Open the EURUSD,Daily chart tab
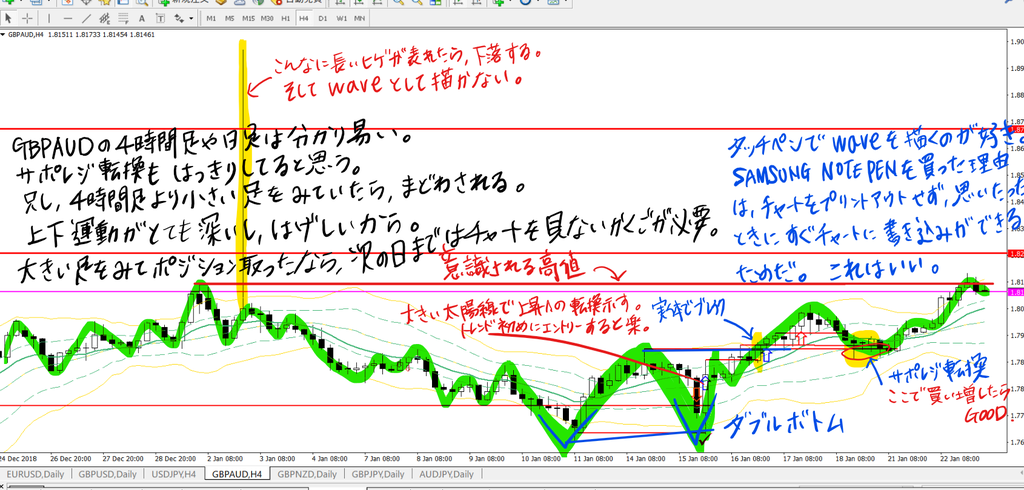The image size is (1024, 490). point(35,474)
